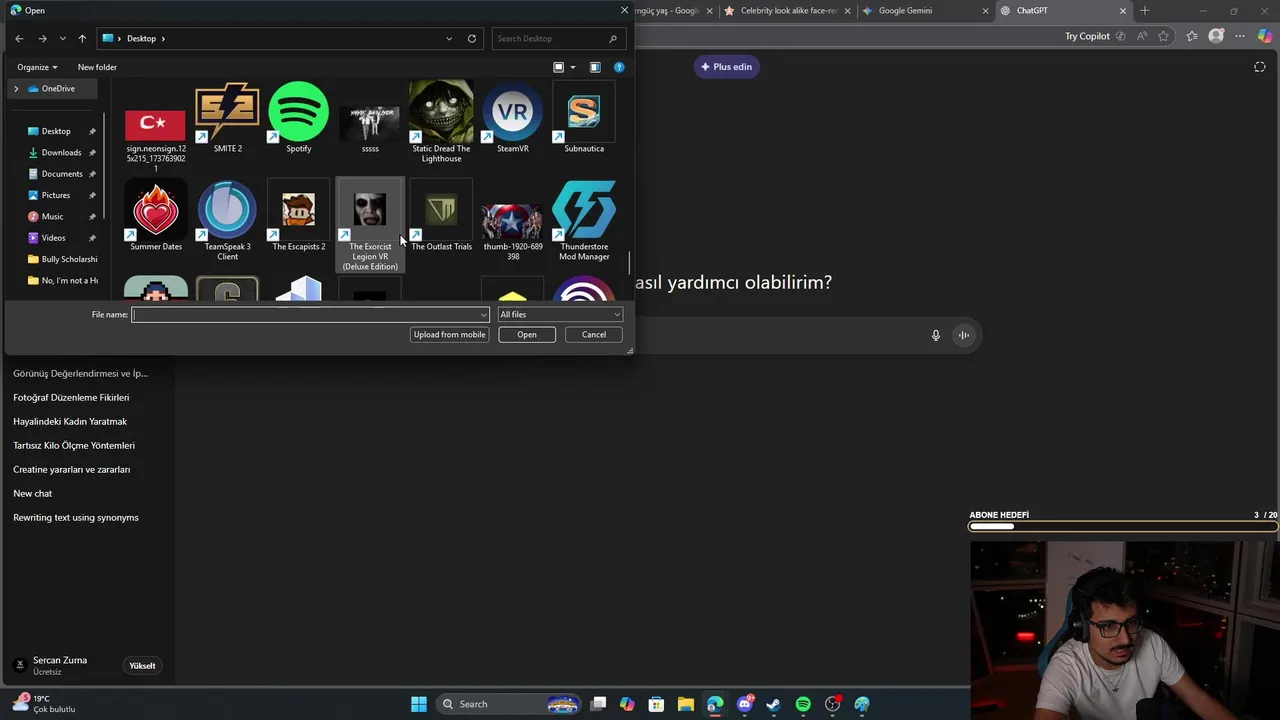Open Edge favorites list
This screenshot has width=1280, height=720.
coord(1192,36)
